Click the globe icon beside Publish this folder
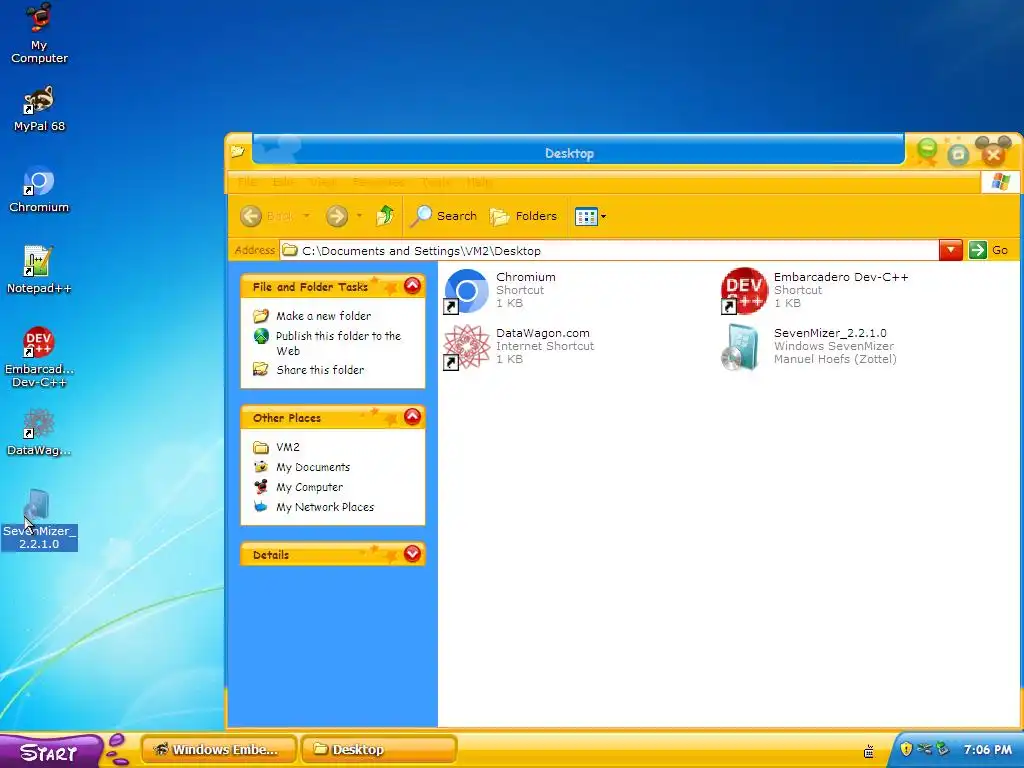Image resolution: width=1024 pixels, height=768 pixels. 261,336
